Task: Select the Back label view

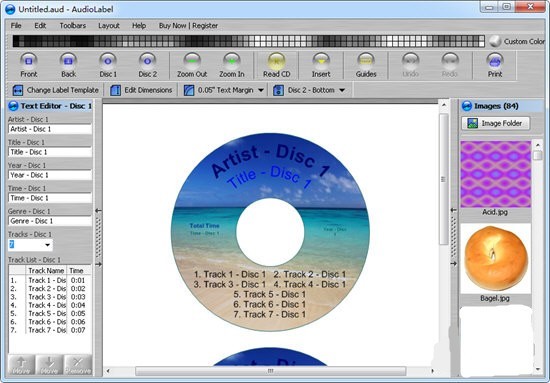Action: (x=68, y=65)
